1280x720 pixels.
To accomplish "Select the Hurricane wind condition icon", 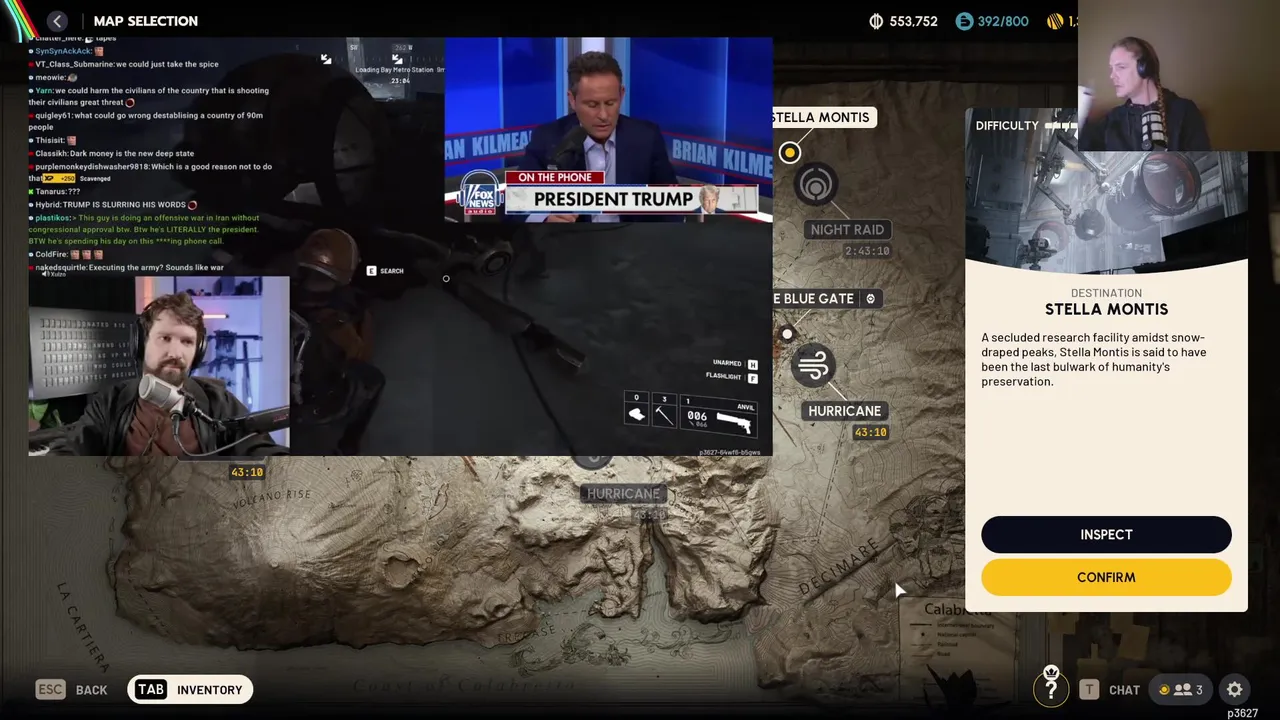I will pos(813,365).
